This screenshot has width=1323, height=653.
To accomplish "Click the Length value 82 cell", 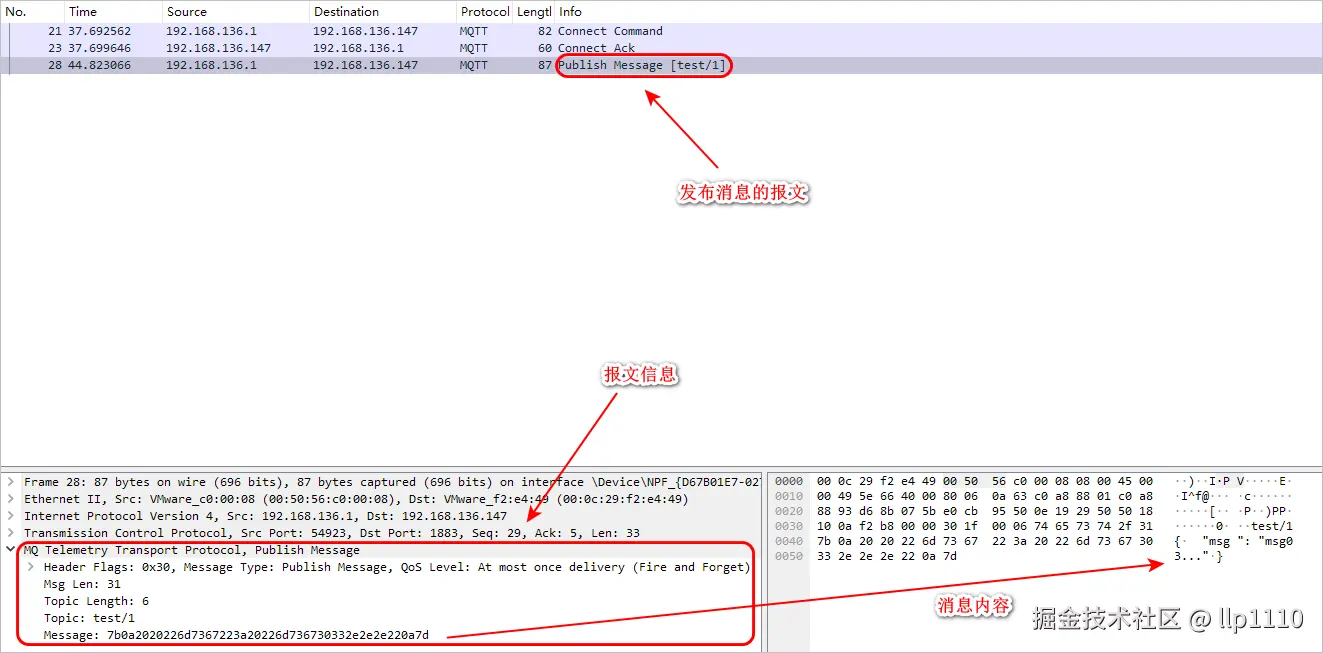I will [544, 31].
